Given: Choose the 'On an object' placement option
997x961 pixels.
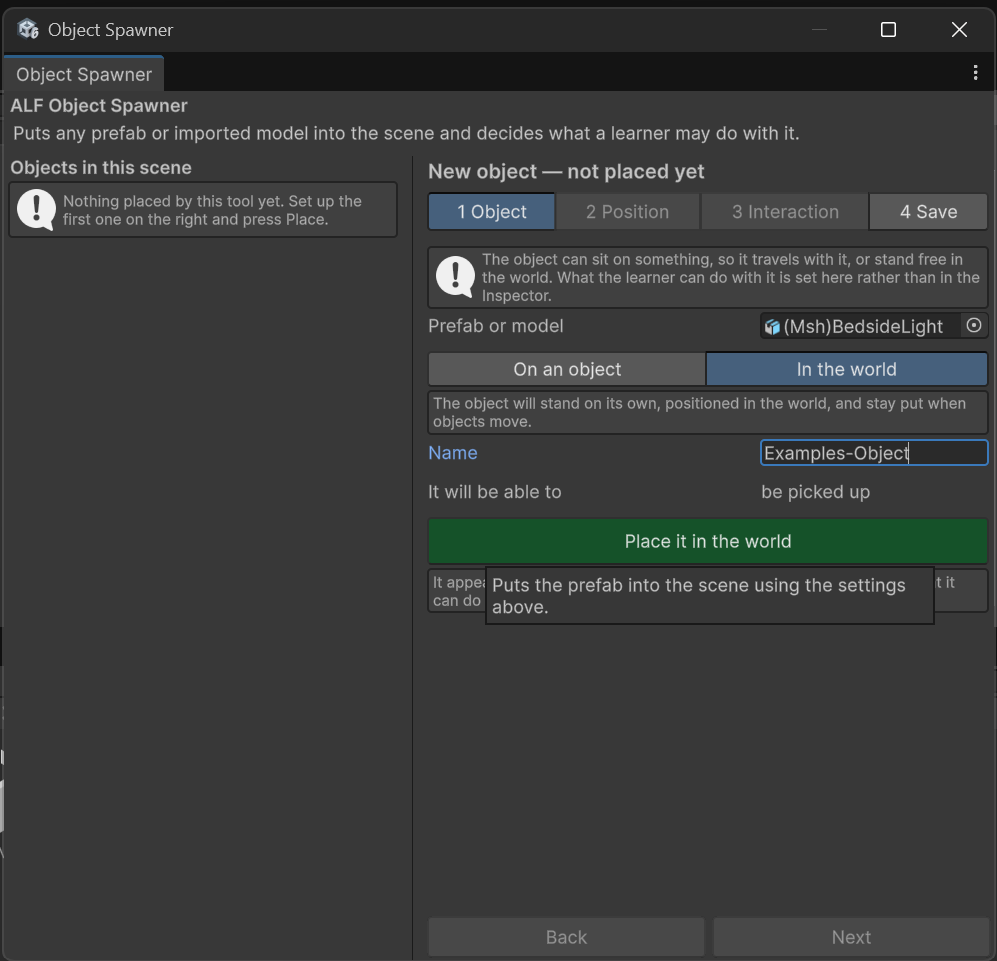Looking at the screenshot, I should coord(567,369).
